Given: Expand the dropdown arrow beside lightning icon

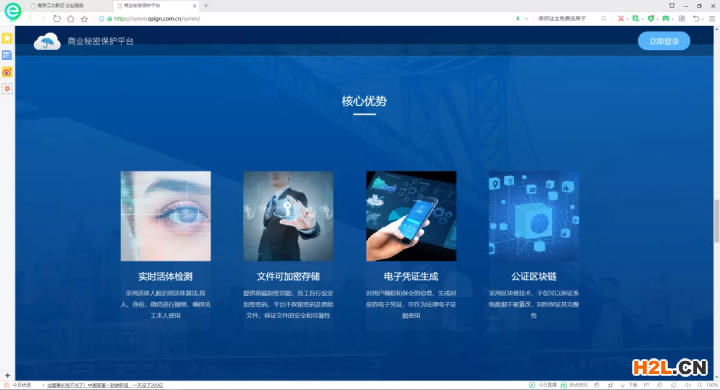Looking at the screenshot, I should click(x=526, y=18).
